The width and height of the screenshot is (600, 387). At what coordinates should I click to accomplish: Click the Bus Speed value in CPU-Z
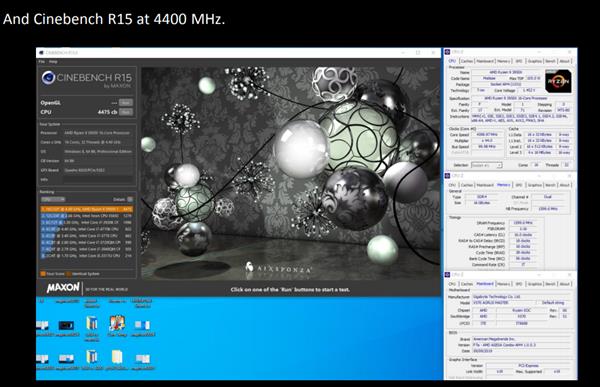[x=487, y=147]
